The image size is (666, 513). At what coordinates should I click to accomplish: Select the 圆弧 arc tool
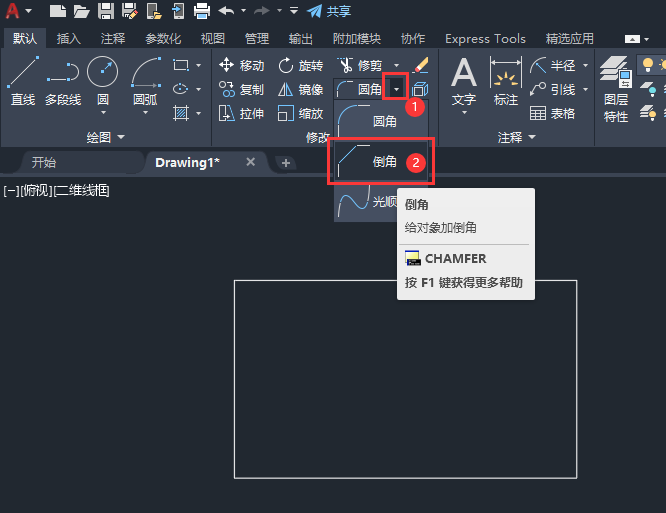146,82
